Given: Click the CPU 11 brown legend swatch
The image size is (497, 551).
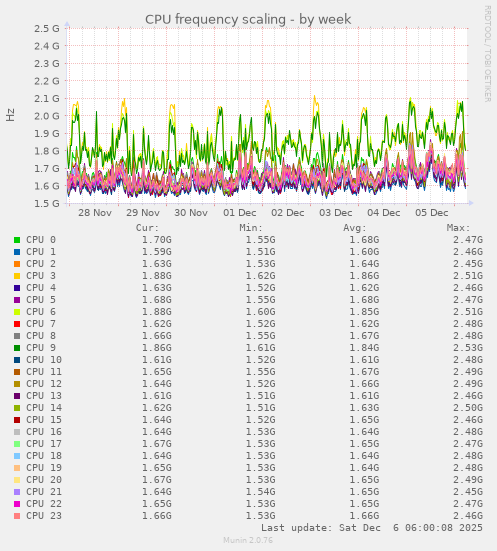Looking at the screenshot, I should tap(17, 372).
